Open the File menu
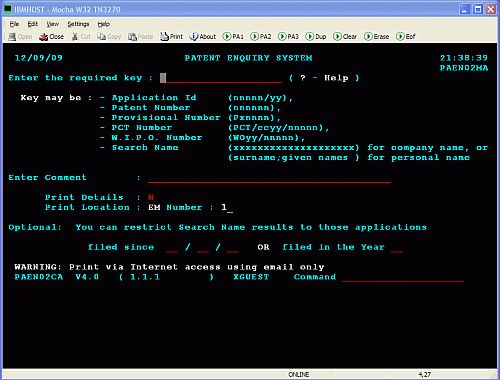 (14, 24)
